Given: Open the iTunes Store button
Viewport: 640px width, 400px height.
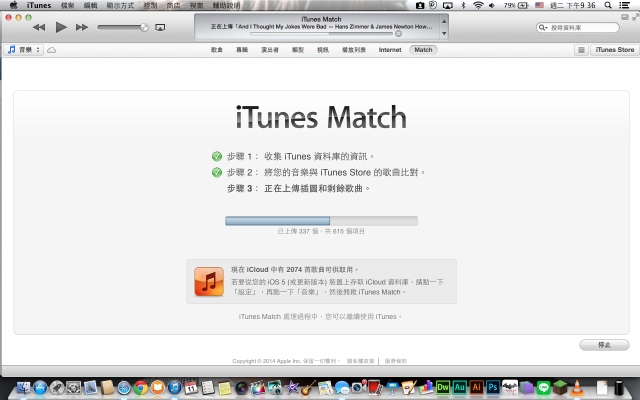Looking at the screenshot, I should pos(615,50).
